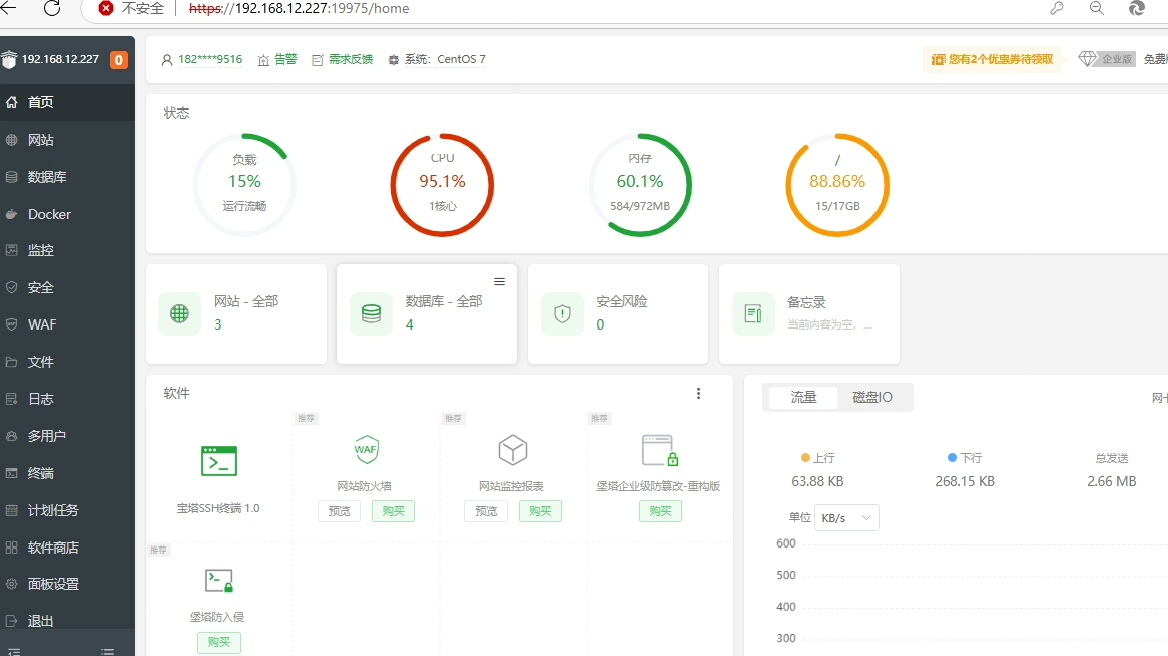This screenshot has height=656, width=1168.
Task: Open the 宝塔SSH终端 1.0 icon
Action: coord(218,461)
